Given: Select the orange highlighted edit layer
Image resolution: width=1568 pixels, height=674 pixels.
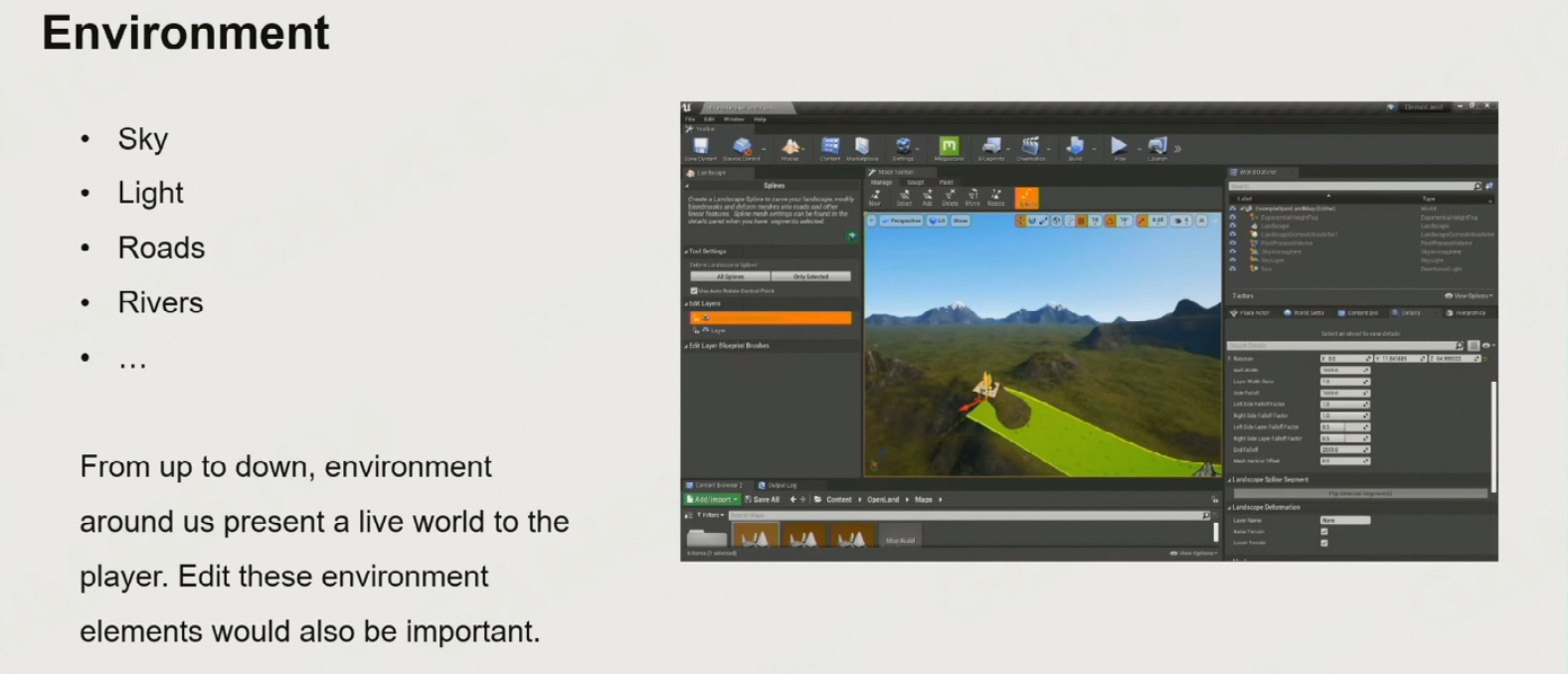Looking at the screenshot, I should 771,318.
